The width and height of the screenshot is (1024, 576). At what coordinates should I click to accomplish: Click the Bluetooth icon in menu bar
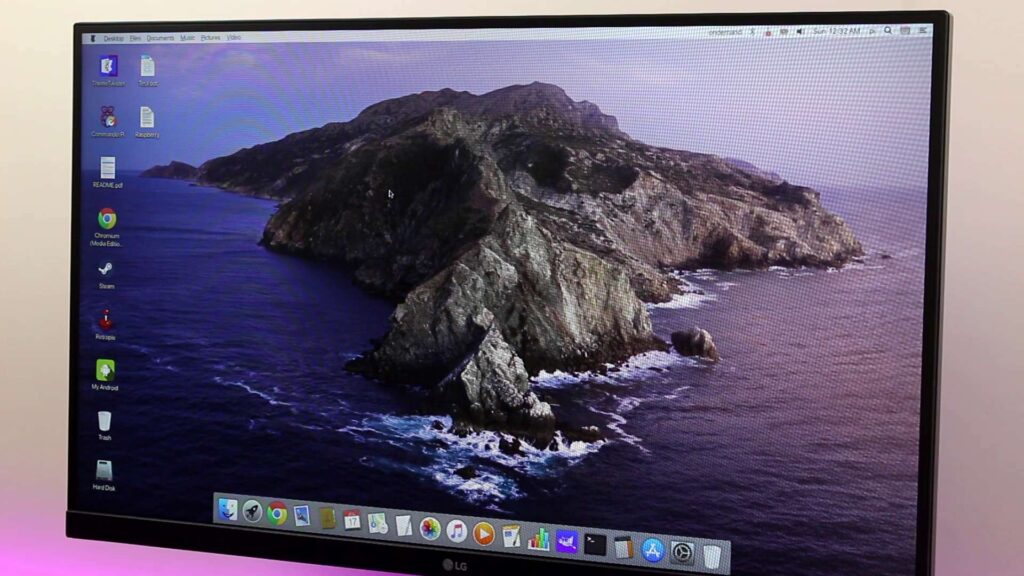pyautogui.click(x=752, y=31)
